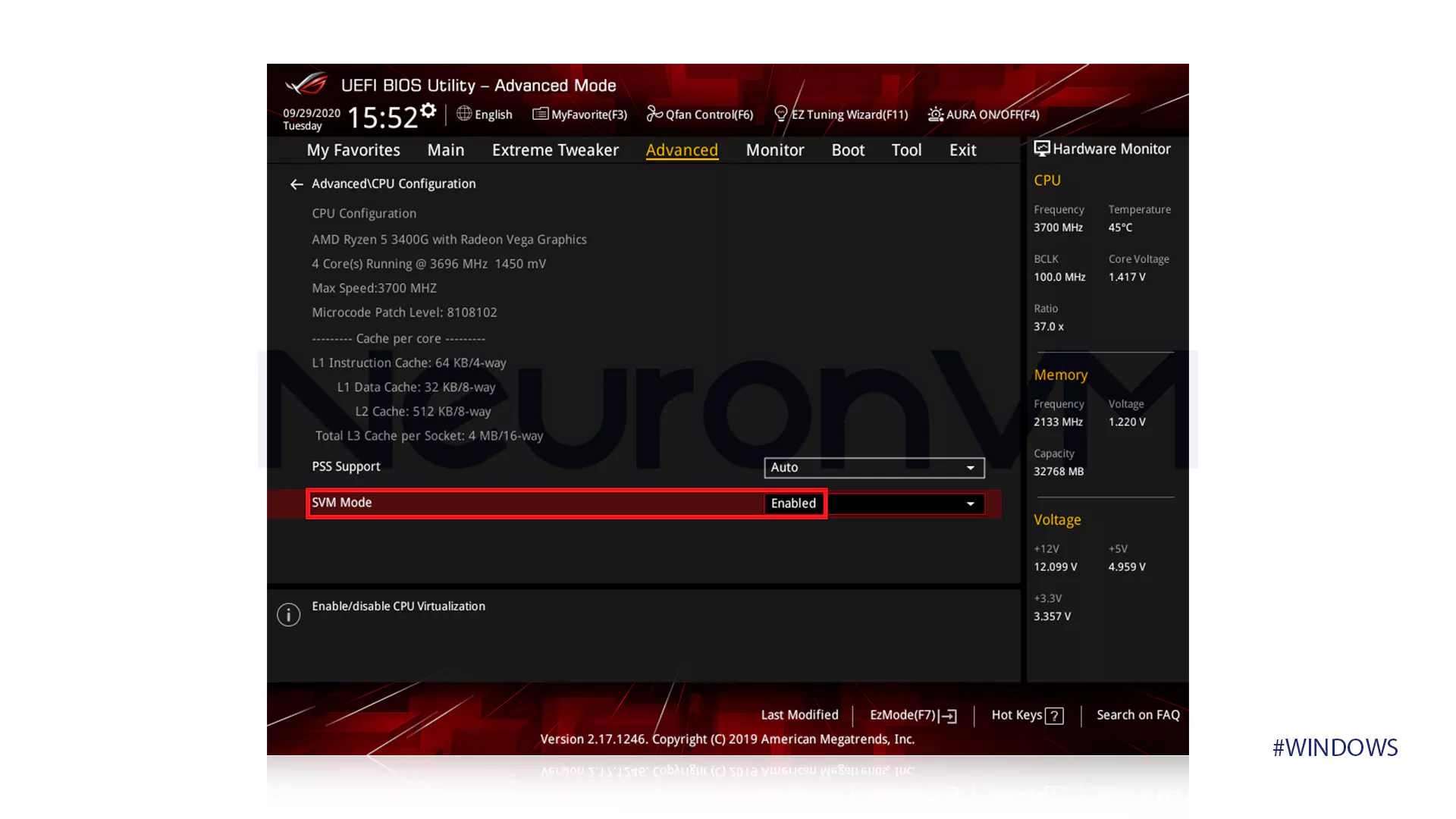This screenshot has width=1456, height=819.
Task: Change language via English label
Action: (x=494, y=115)
